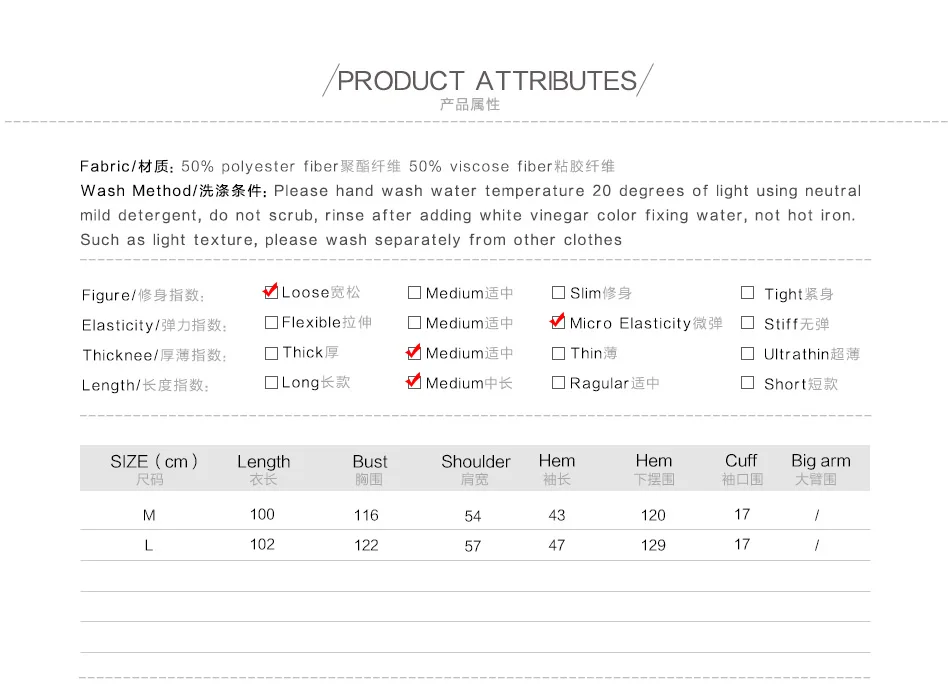
Task: Select the size M row label
Action: point(149,515)
